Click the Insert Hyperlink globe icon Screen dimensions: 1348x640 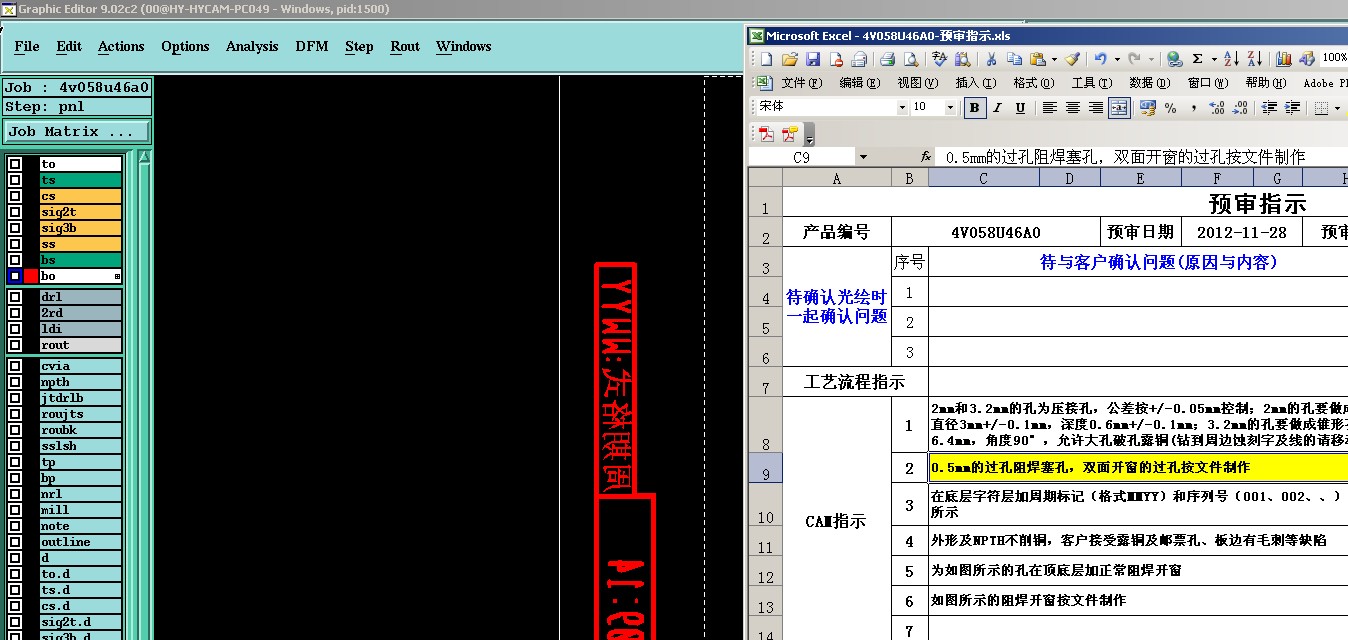coord(1175,59)
